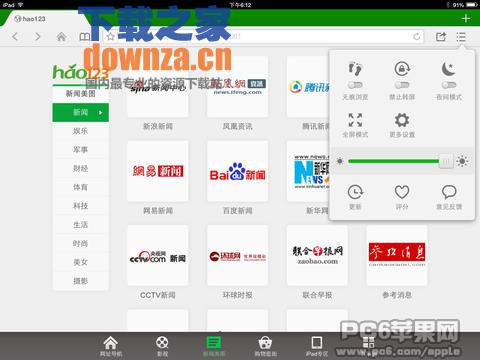The width and height of the screenshot is (480, 360).
Task: Focus the address bar field
Action: pos(263,36)
